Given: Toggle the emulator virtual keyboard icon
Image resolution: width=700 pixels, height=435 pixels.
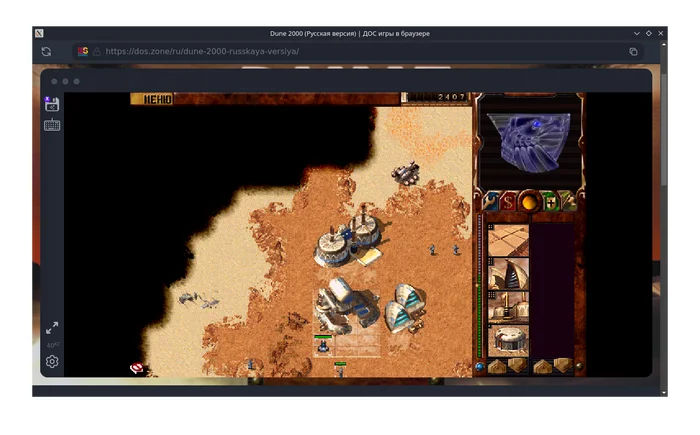Looking at the screenshot, I should click(52, 125).
